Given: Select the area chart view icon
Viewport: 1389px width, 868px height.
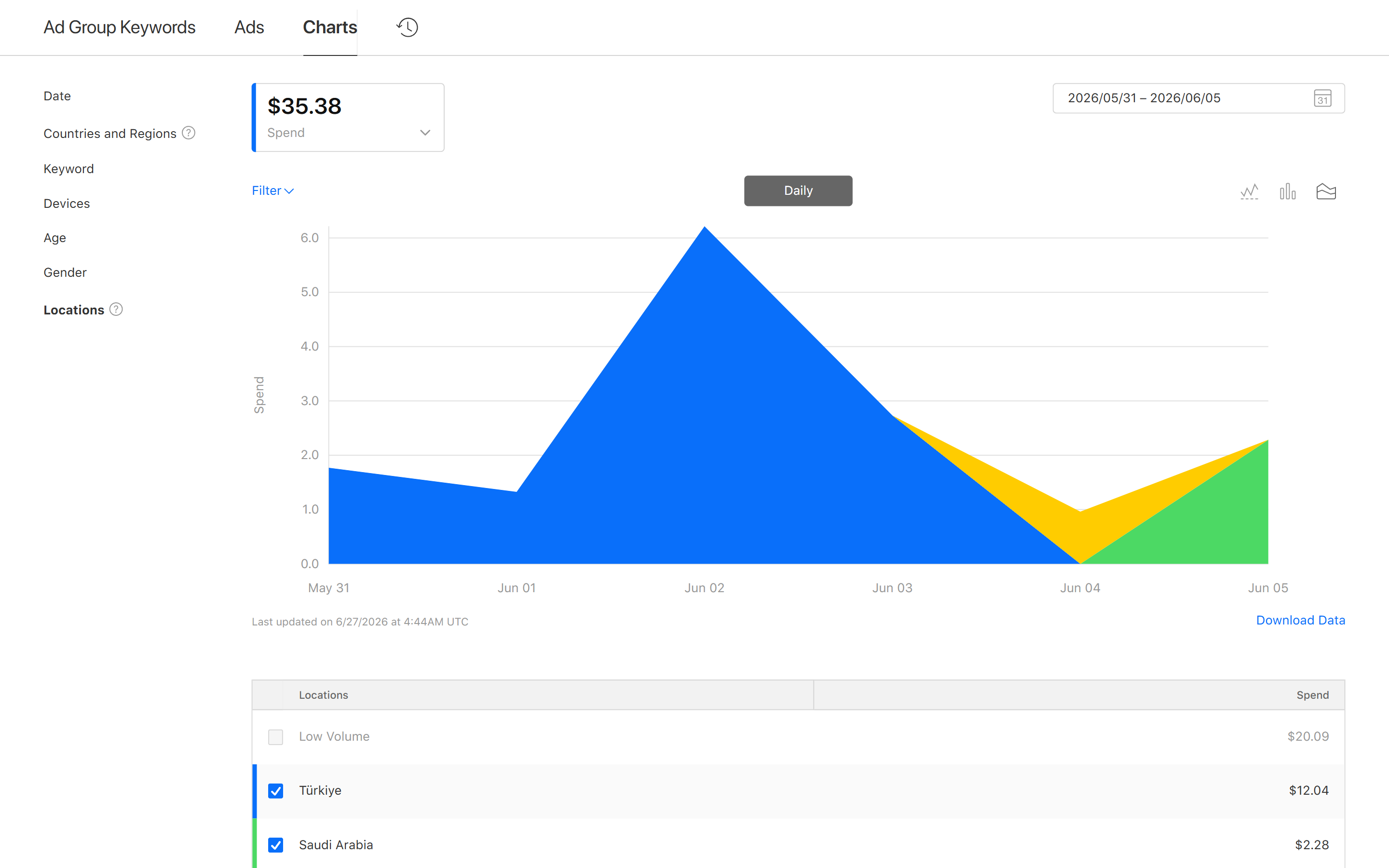Looking at the screenshot, I should 1326,191.
